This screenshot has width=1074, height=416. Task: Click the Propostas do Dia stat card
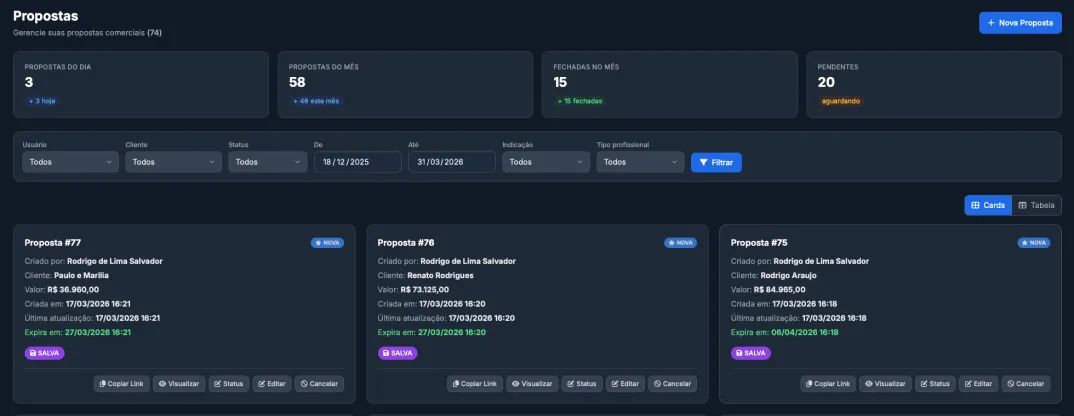click(141, 84)
